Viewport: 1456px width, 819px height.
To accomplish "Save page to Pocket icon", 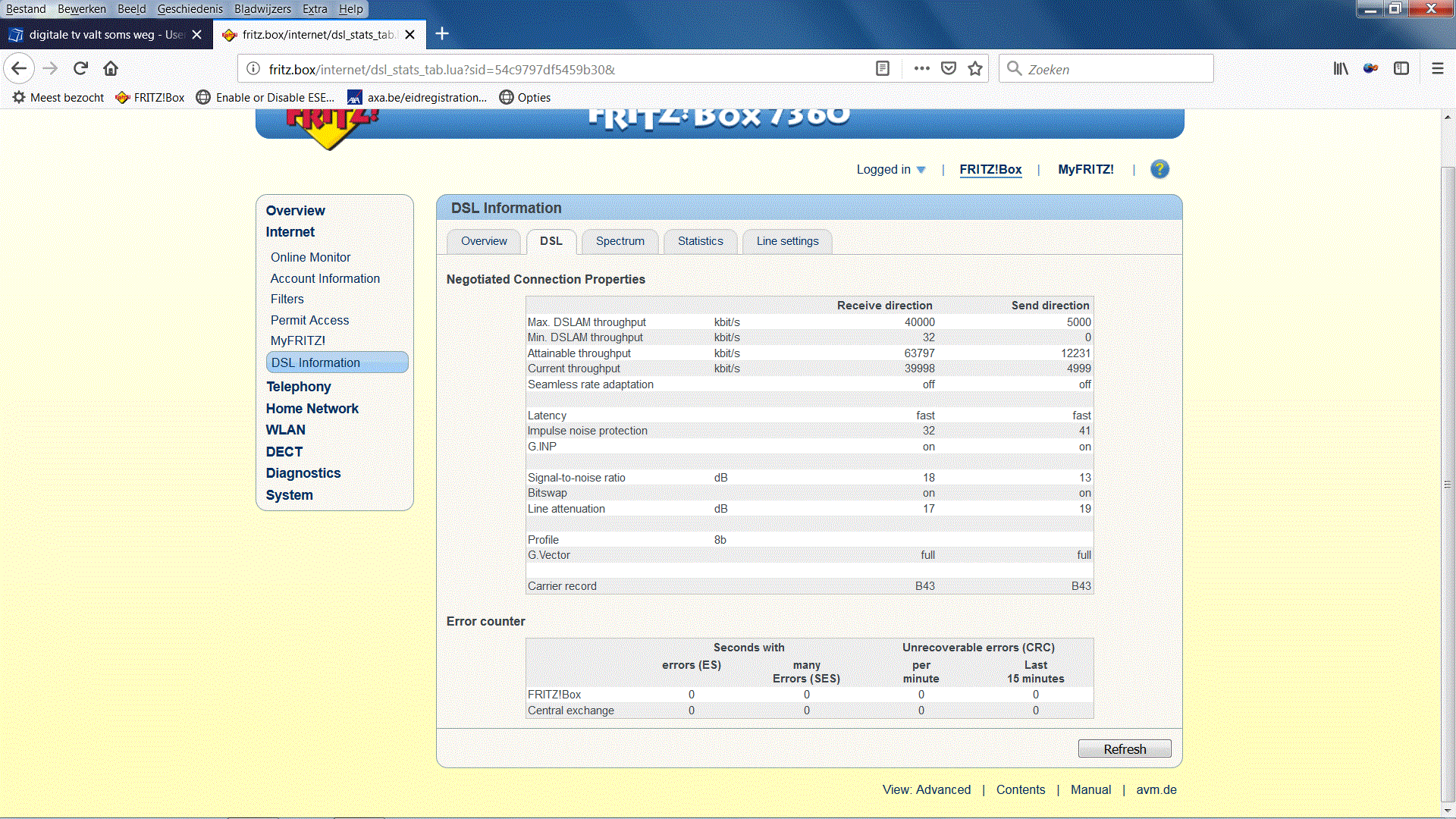I will coord(949,69).
